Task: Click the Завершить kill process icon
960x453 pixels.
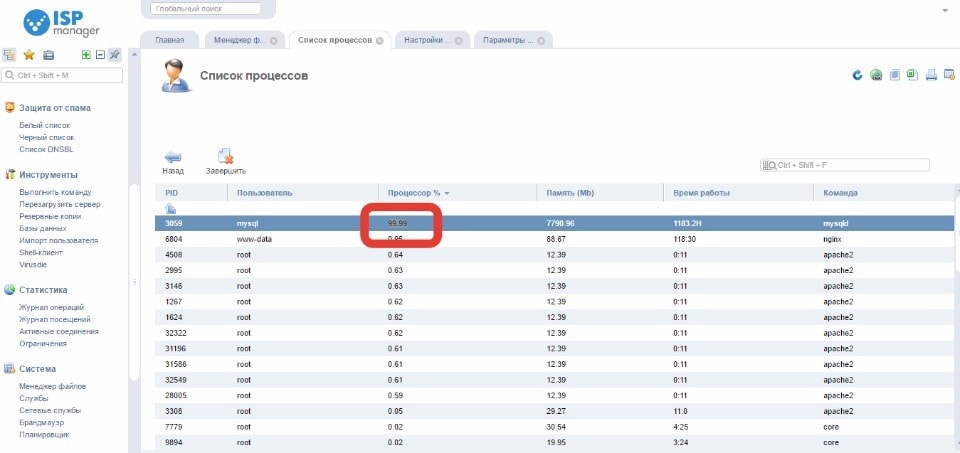Action: coord(225,156)
